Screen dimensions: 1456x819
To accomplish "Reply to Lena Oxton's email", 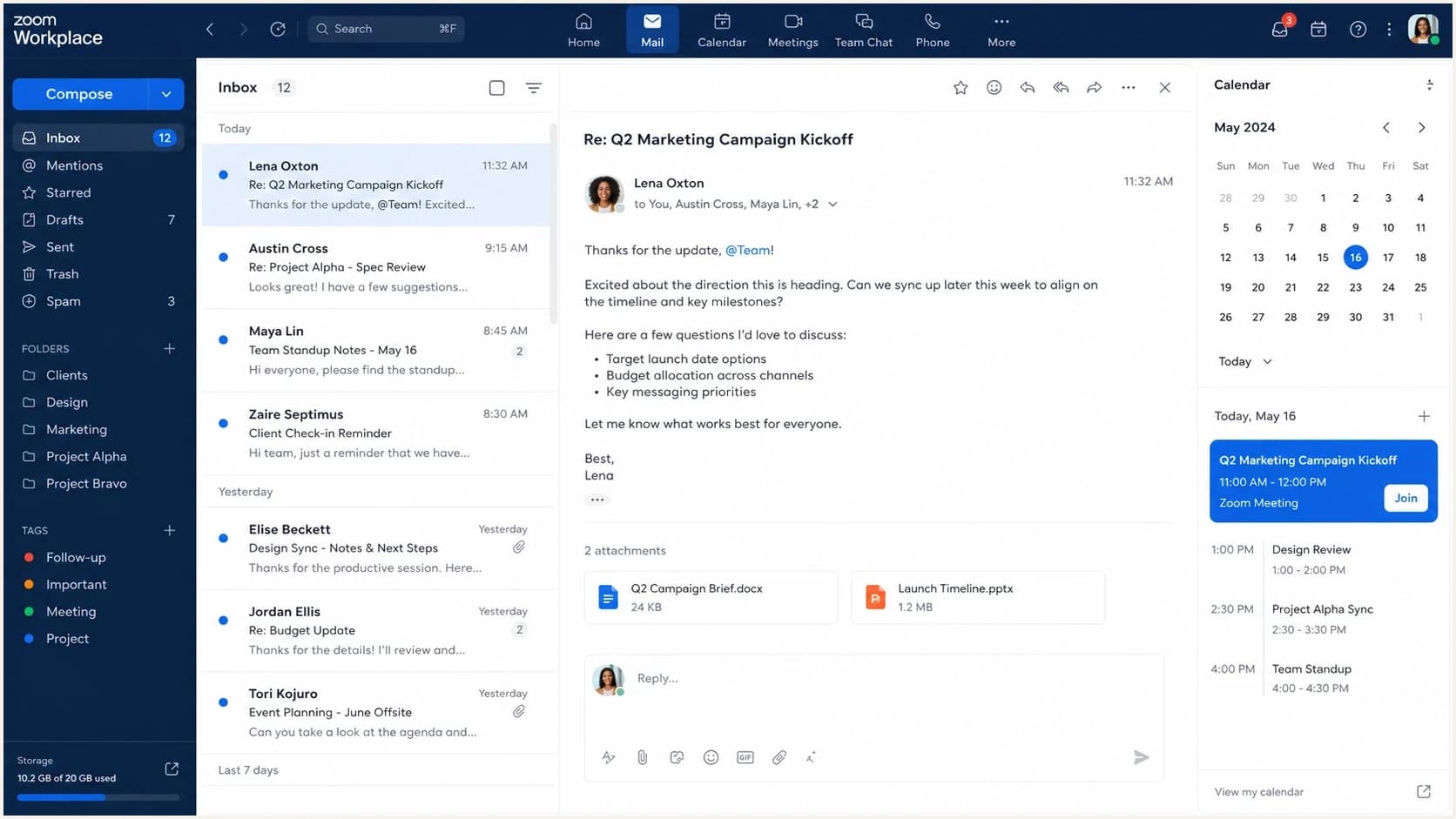I will pos(1028,88).
